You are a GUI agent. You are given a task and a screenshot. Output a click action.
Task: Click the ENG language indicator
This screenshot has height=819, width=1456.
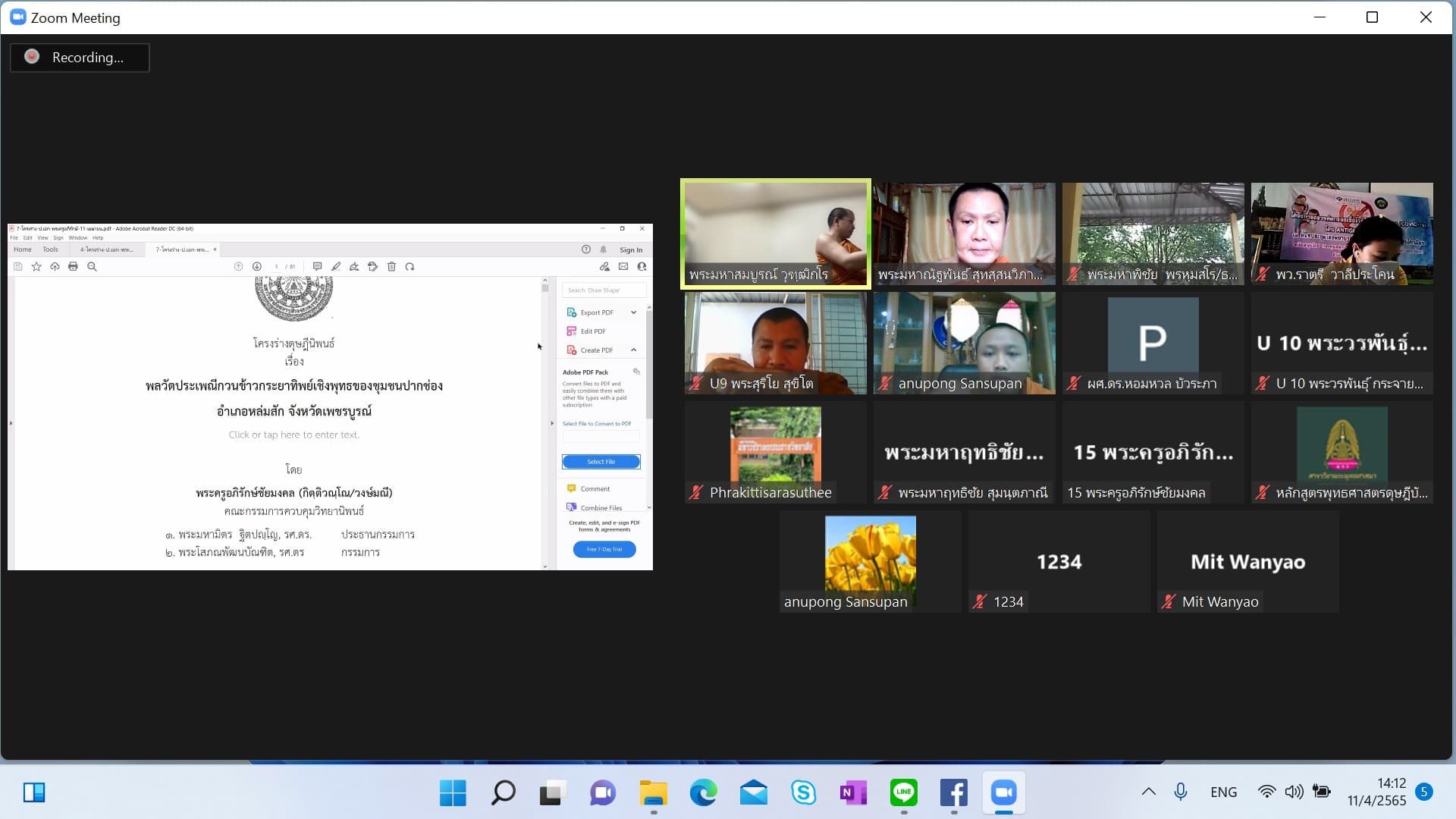click(1223, 792)
